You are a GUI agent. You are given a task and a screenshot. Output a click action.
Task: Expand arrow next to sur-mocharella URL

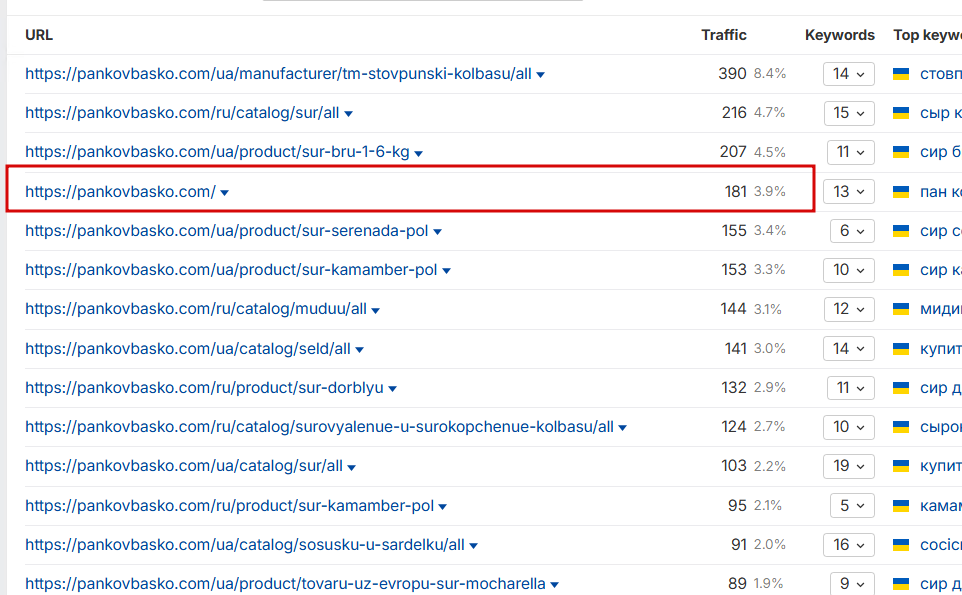point(555,585)
